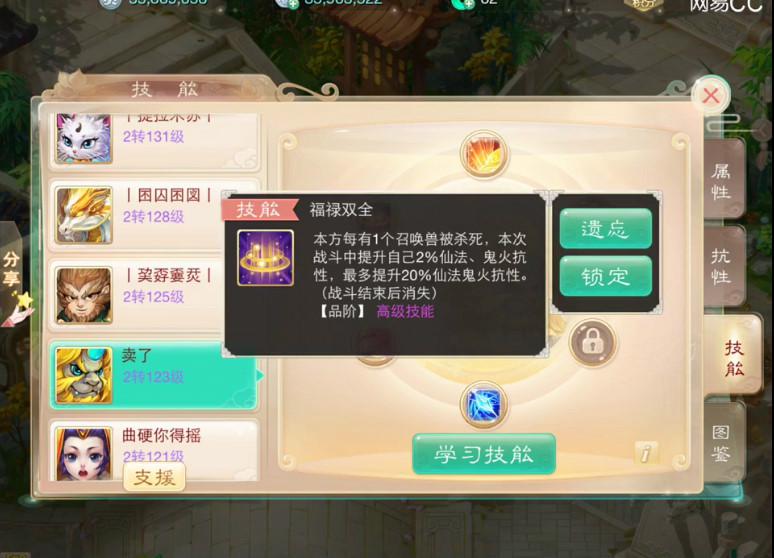
Task: Select the golden dragon pet 困囚困囡
Action: (x=153, y=215)
